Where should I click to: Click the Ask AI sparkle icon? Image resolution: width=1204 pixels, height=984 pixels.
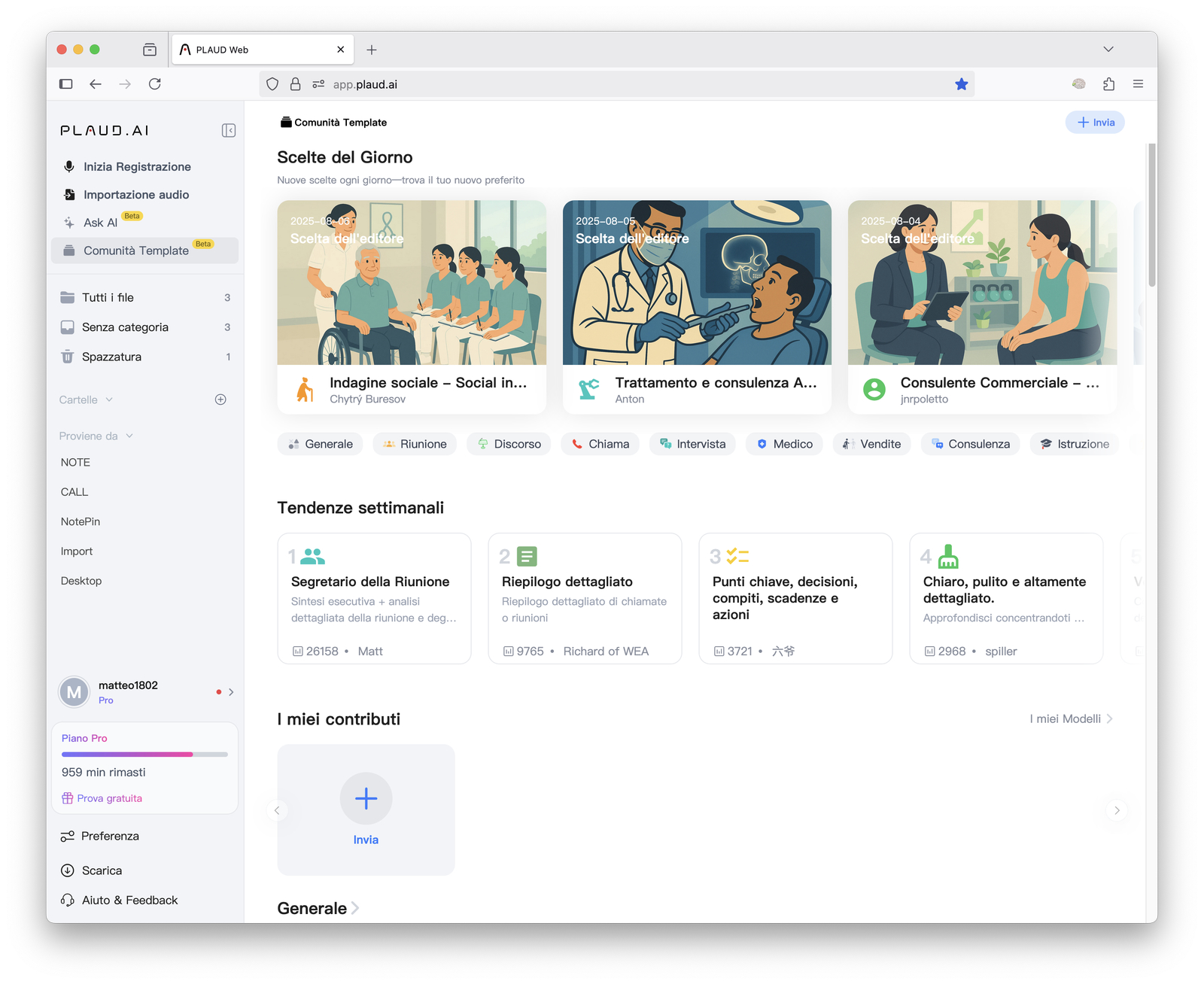coord(69,223)
